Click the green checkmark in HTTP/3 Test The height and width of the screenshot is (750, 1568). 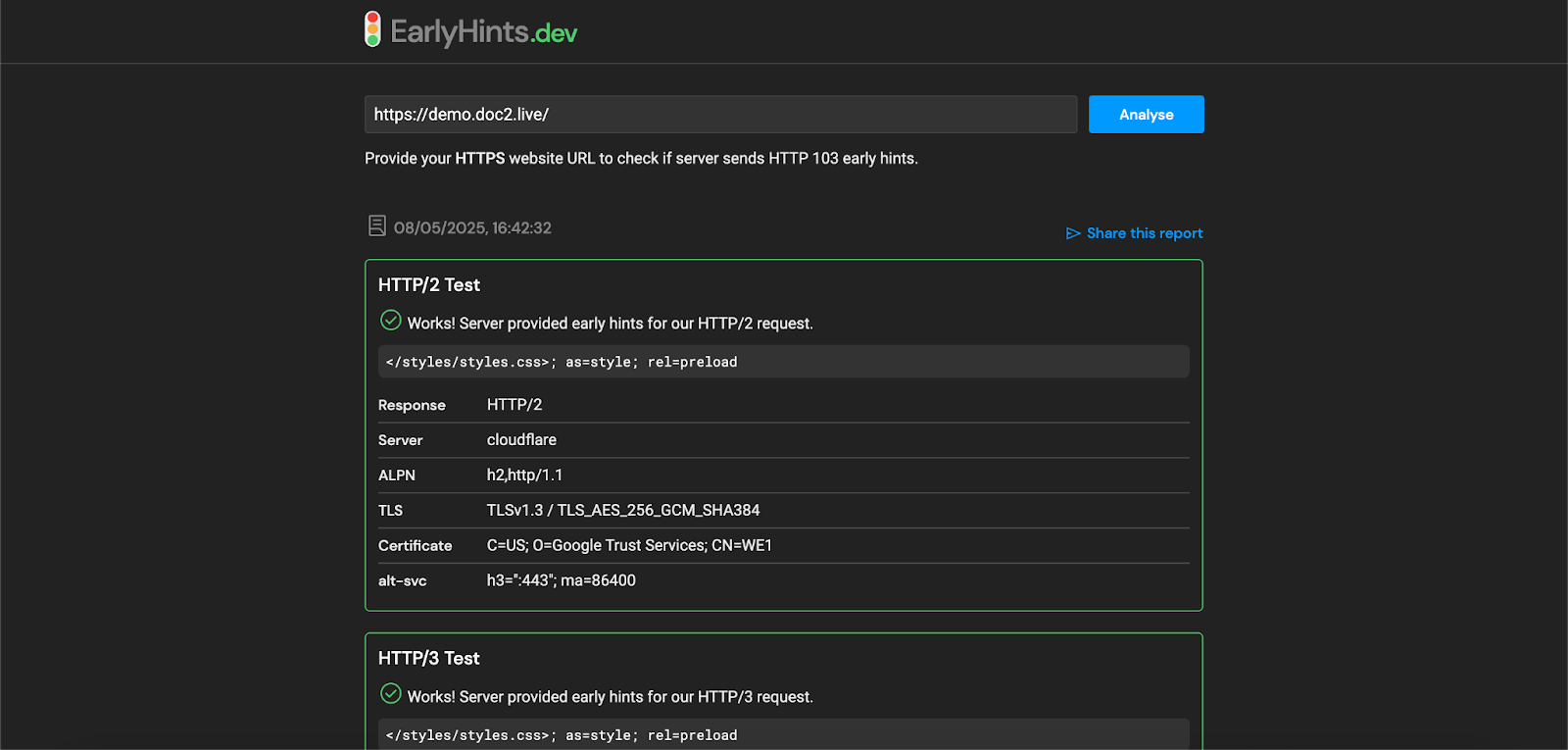390,694
